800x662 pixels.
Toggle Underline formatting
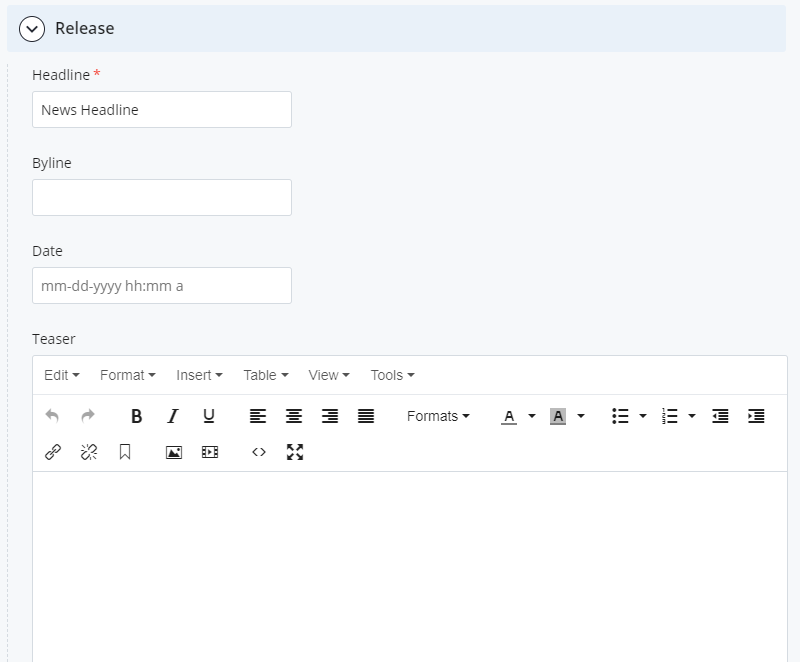tap(209, 416)
